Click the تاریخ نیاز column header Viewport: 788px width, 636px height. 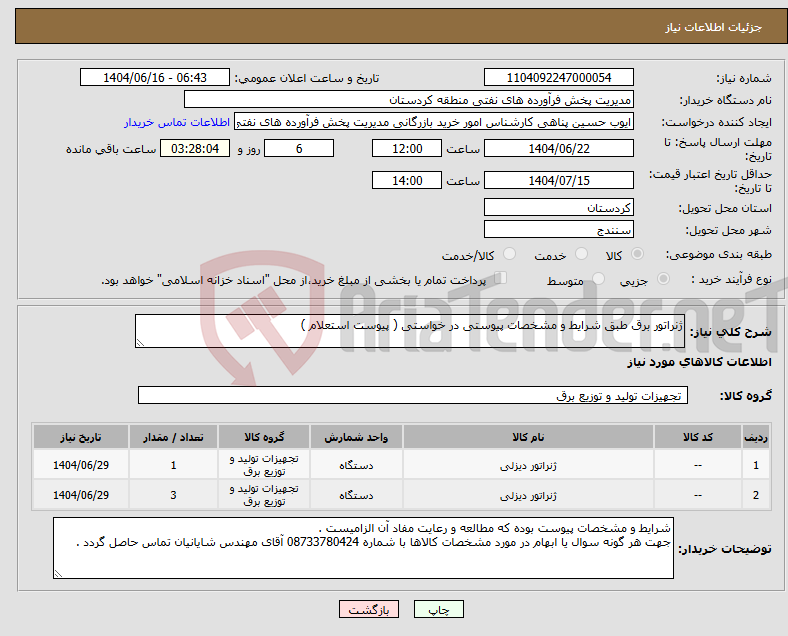click(81, 437)
